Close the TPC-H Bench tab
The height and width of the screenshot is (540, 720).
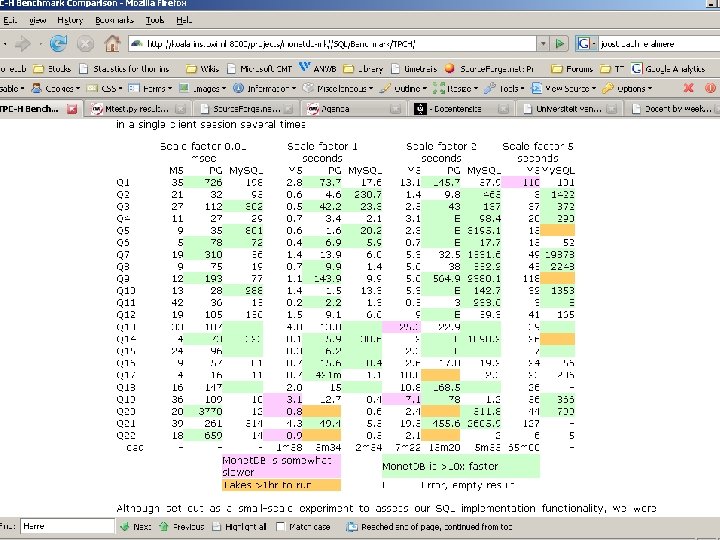point(72,109)
